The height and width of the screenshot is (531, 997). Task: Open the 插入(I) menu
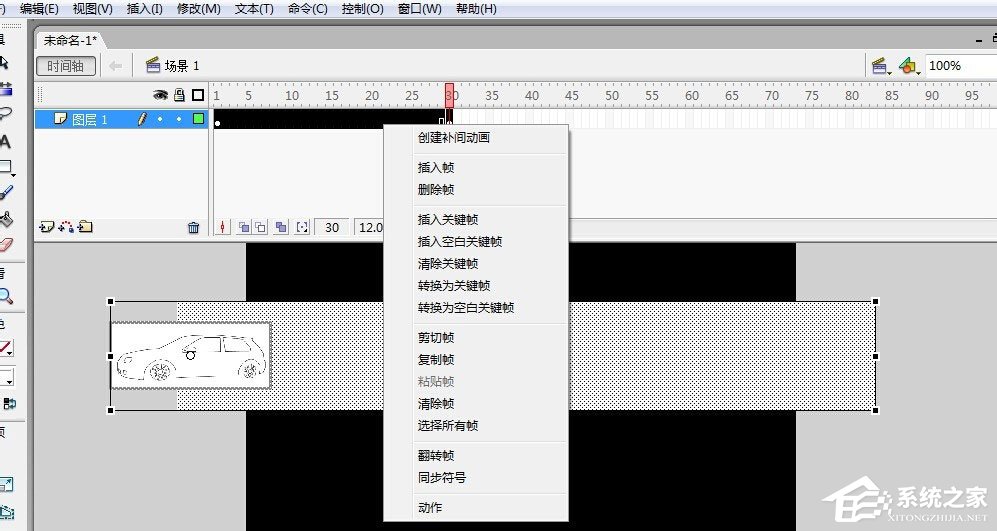coord(144,9)
